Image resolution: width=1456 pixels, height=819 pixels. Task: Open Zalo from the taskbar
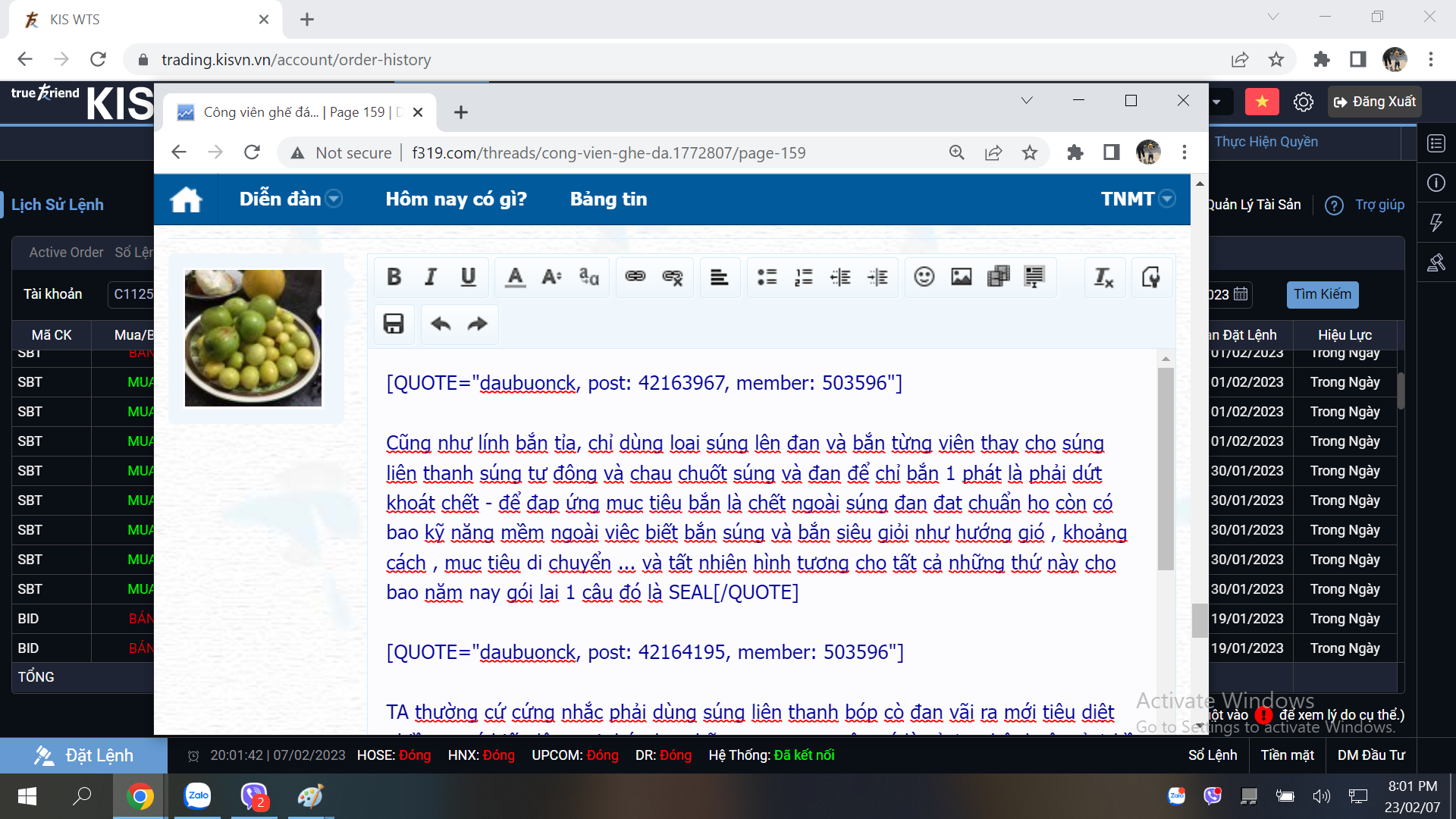point(196,795)
